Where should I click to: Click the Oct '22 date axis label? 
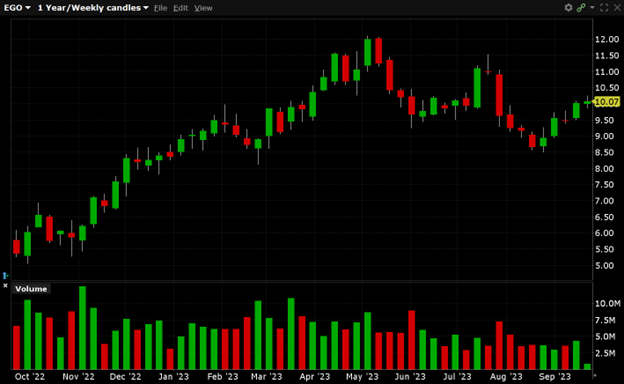29,376
